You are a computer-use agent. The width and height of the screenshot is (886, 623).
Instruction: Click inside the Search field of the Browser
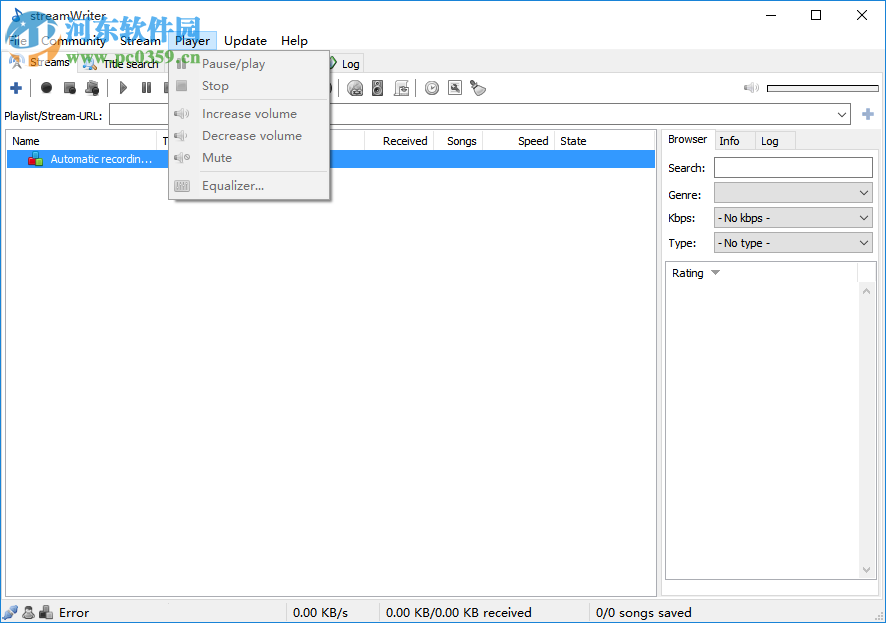793,167
